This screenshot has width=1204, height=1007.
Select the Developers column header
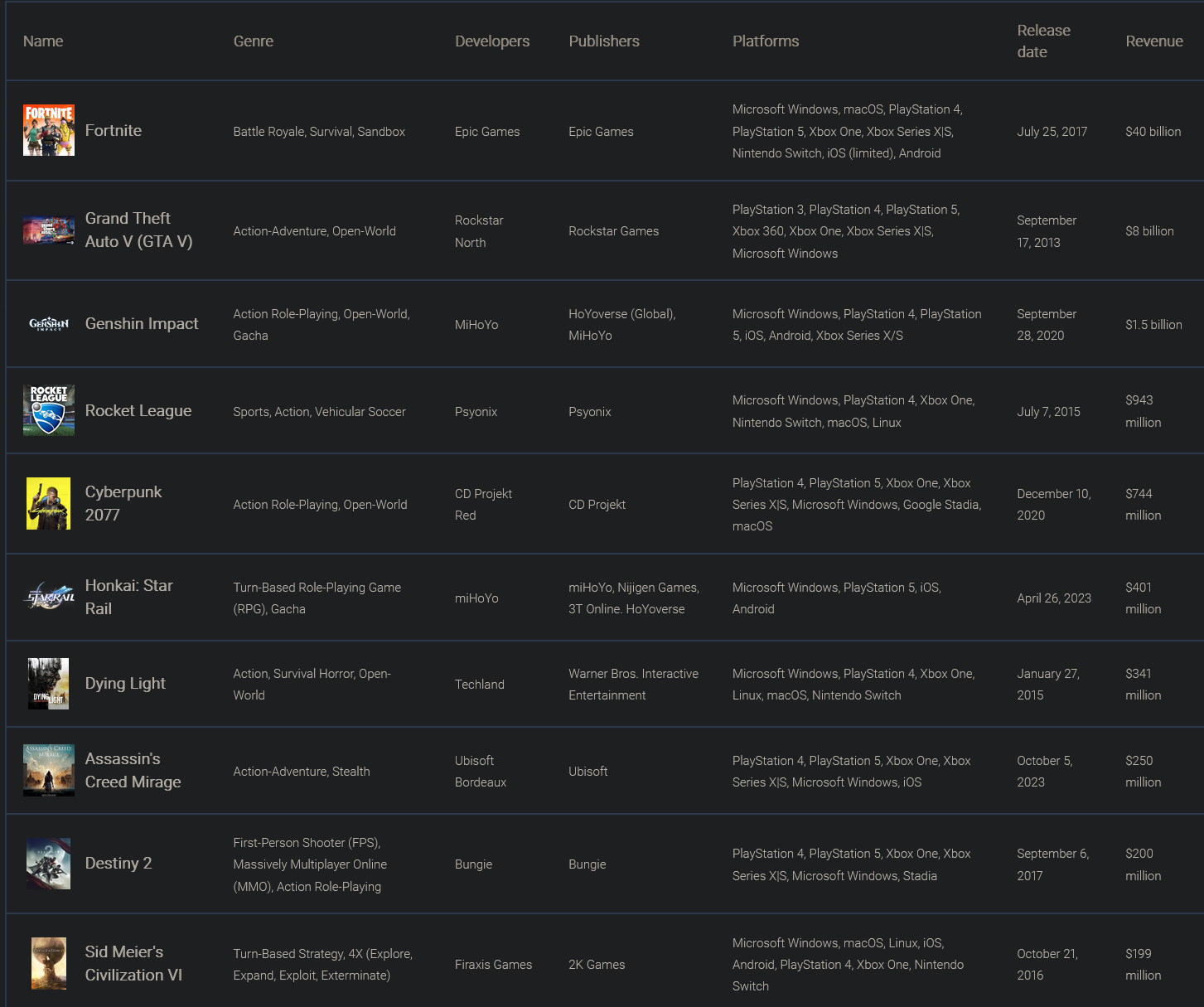coord(492,41)
